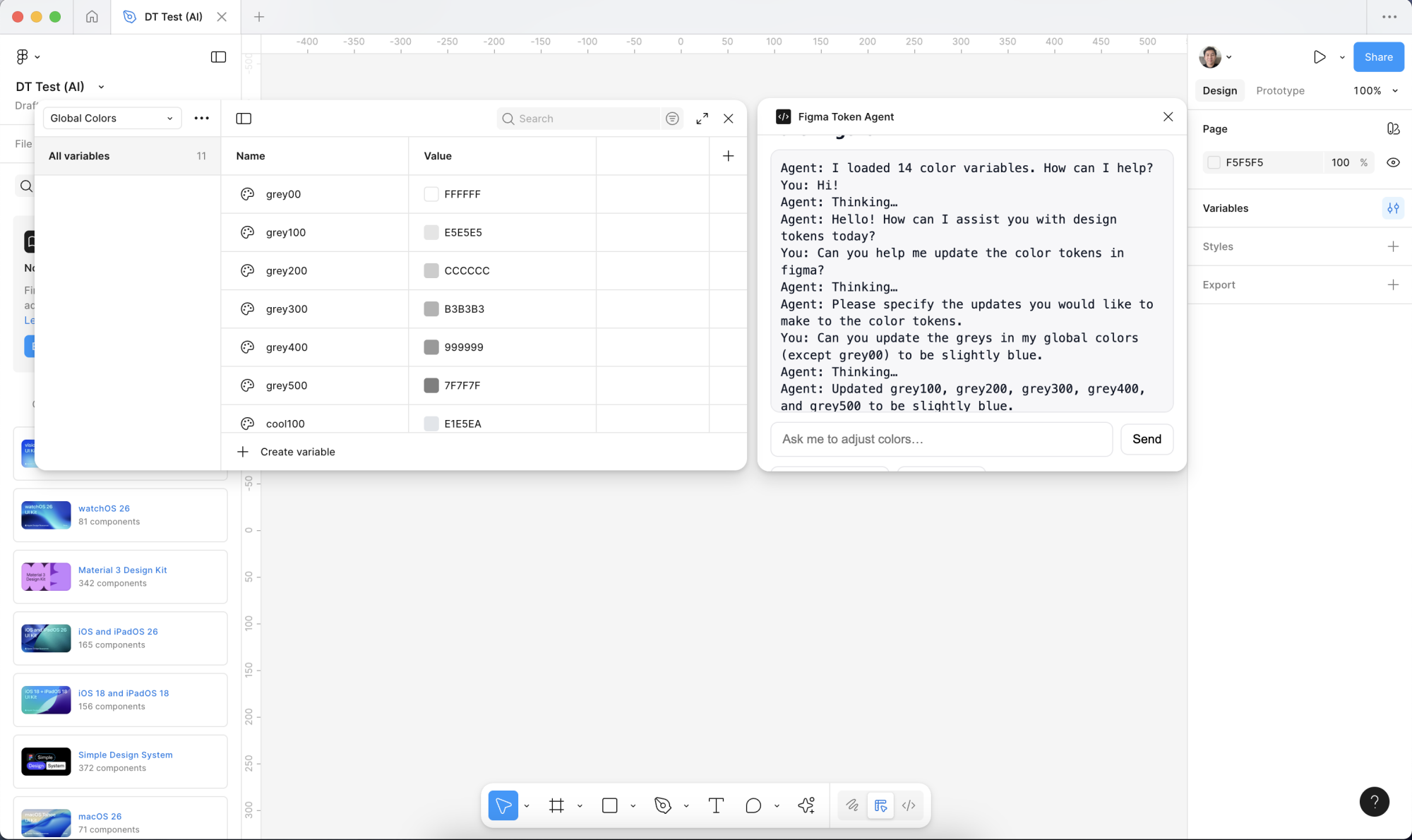The image size is (1412, 840).
Task: Toggle page background visibility eye icon
Action: click(x=1393, y=162)
